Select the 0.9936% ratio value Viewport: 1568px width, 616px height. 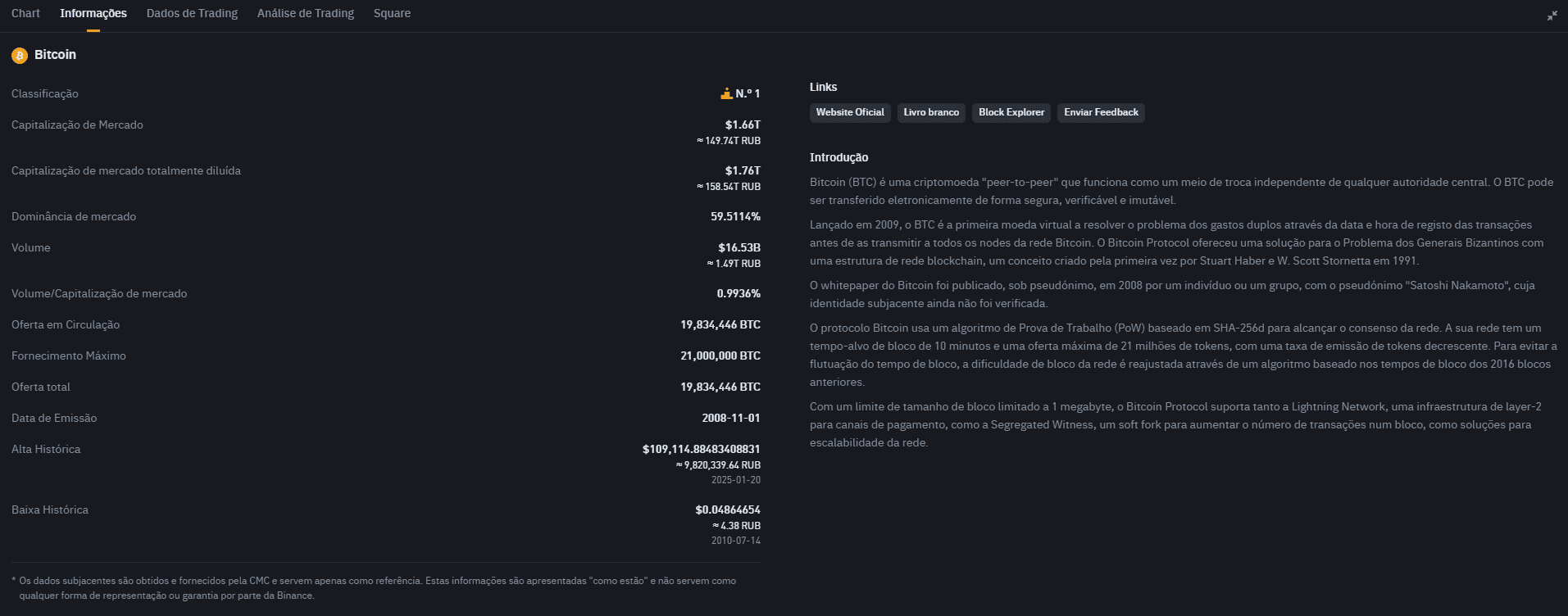[739, 293]
